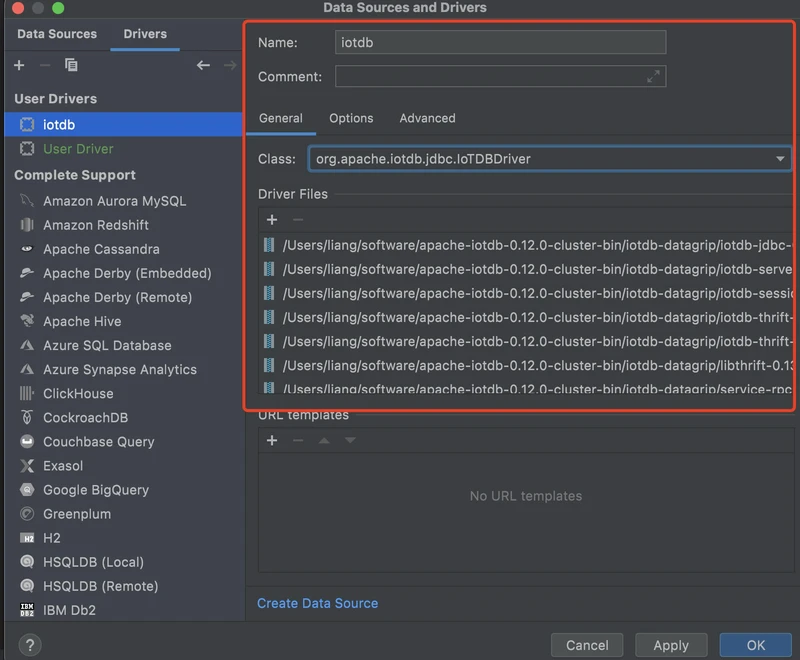Open the Advanced tab
Viewport: 800px width, 660px height.
click(427, 118)
